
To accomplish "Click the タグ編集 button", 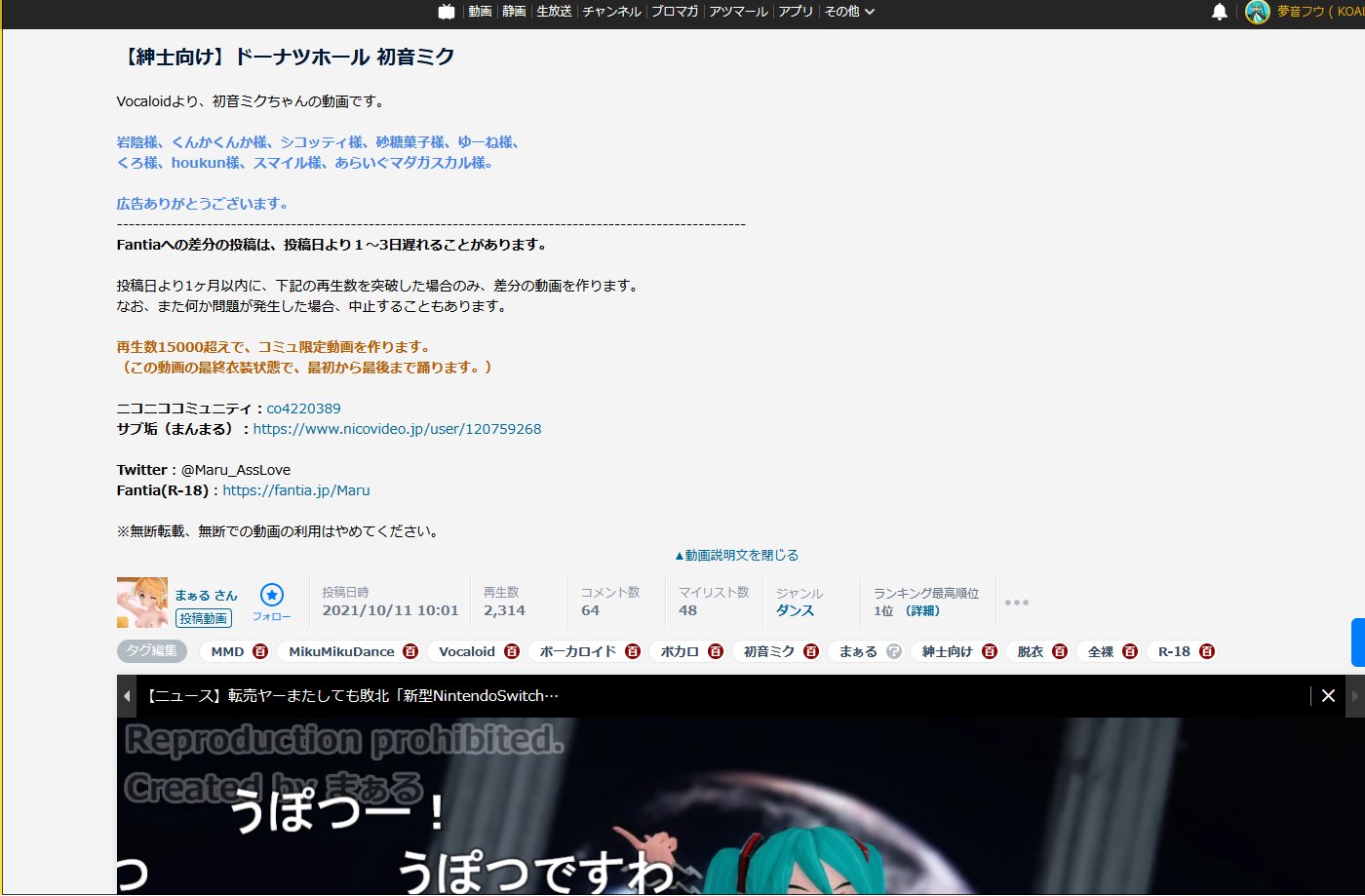I will [152, 651].
